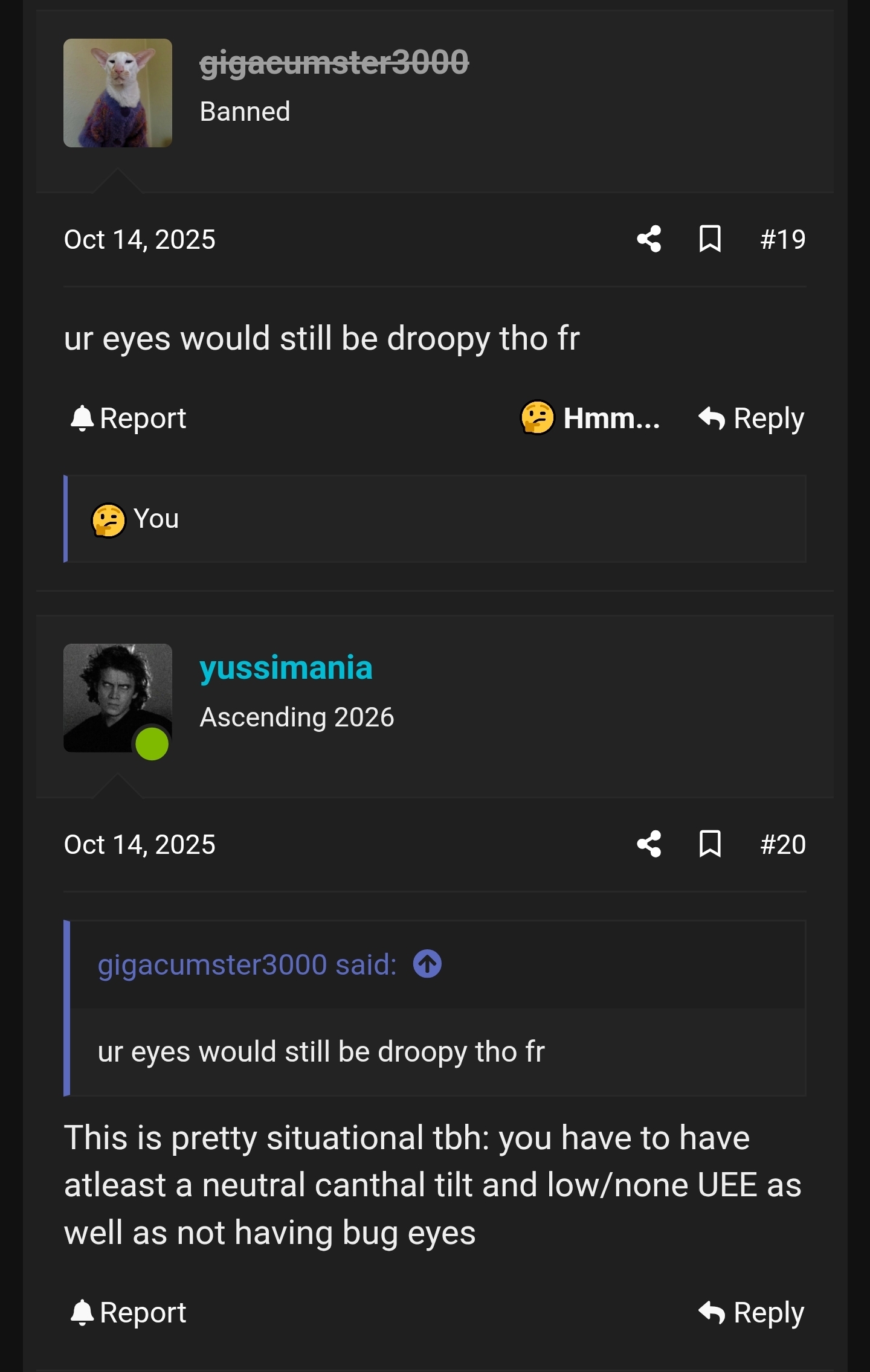Viewport: 870px width, 1372px height.
Task: Open yussimania username profile link
Action: pos(286,668)
